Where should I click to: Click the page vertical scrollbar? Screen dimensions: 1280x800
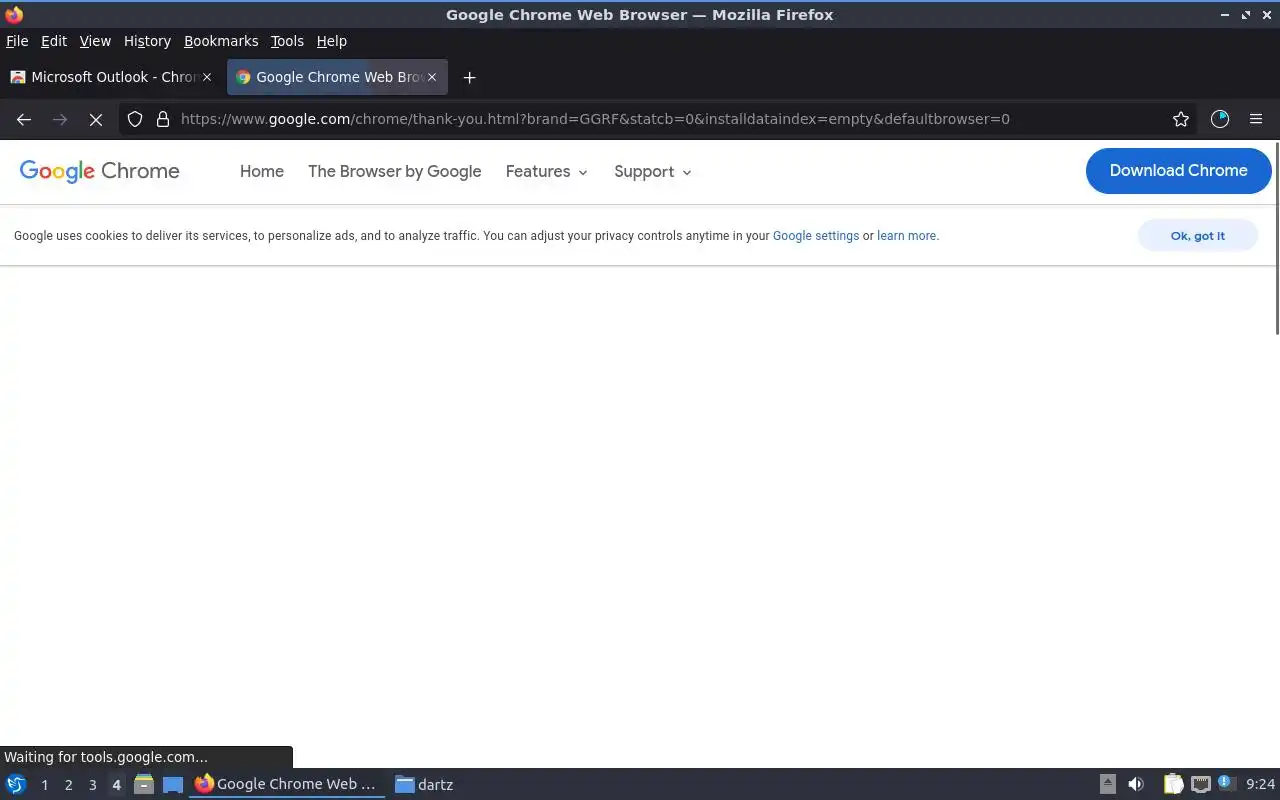pos(1276,240)
